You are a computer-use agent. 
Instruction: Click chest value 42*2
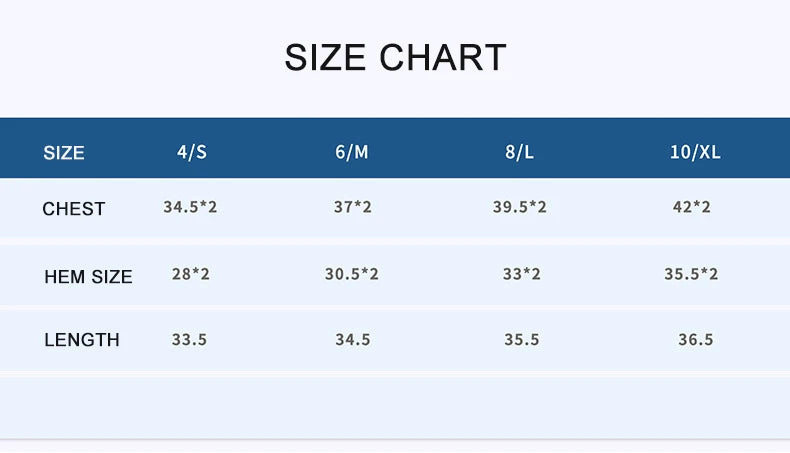pyautogui.click(x=692, y=207)
